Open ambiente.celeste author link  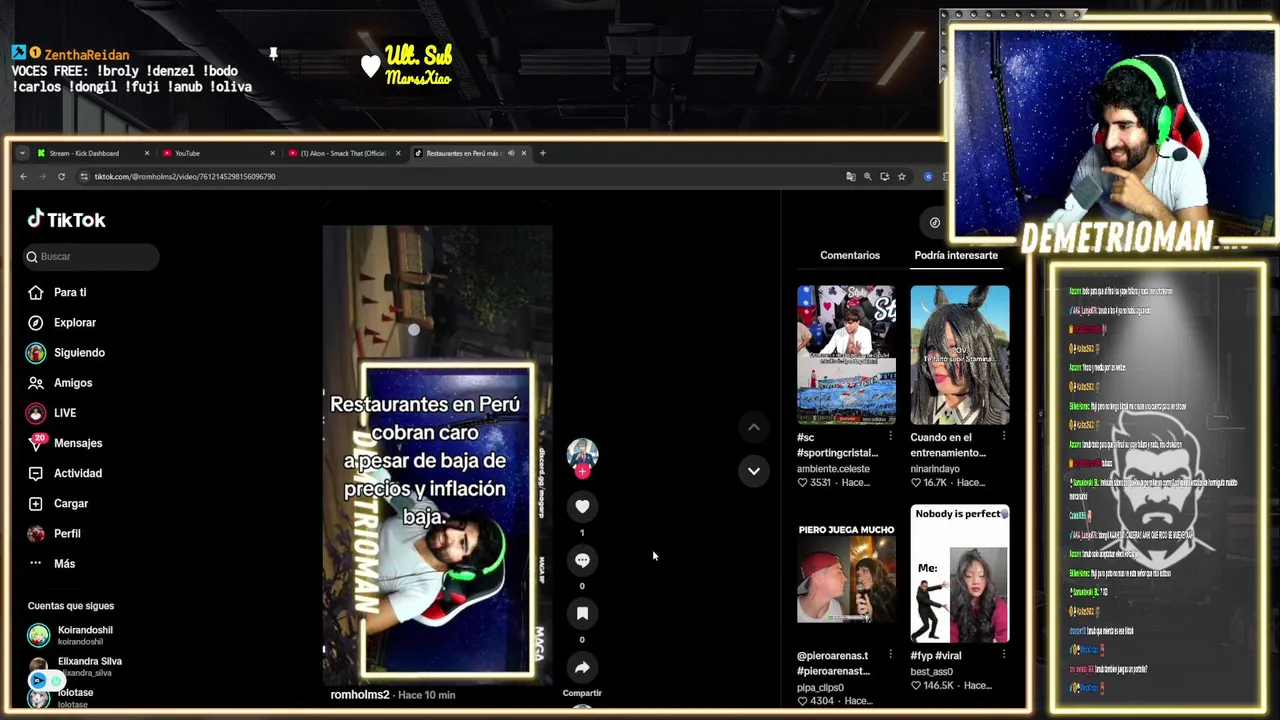coord(833,469)
